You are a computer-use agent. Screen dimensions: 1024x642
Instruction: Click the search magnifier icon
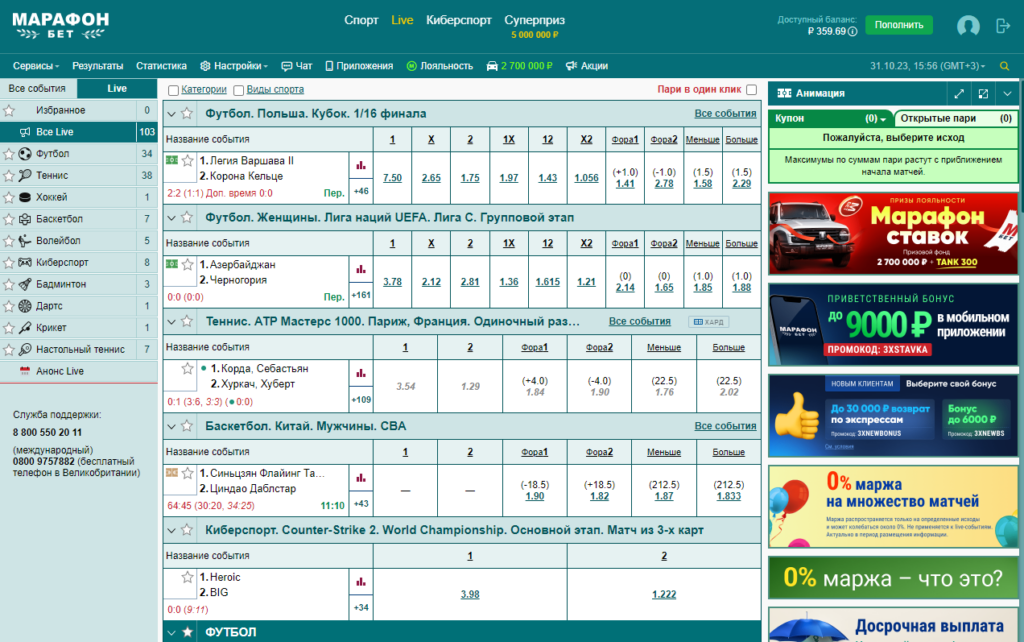(1004, 66)
